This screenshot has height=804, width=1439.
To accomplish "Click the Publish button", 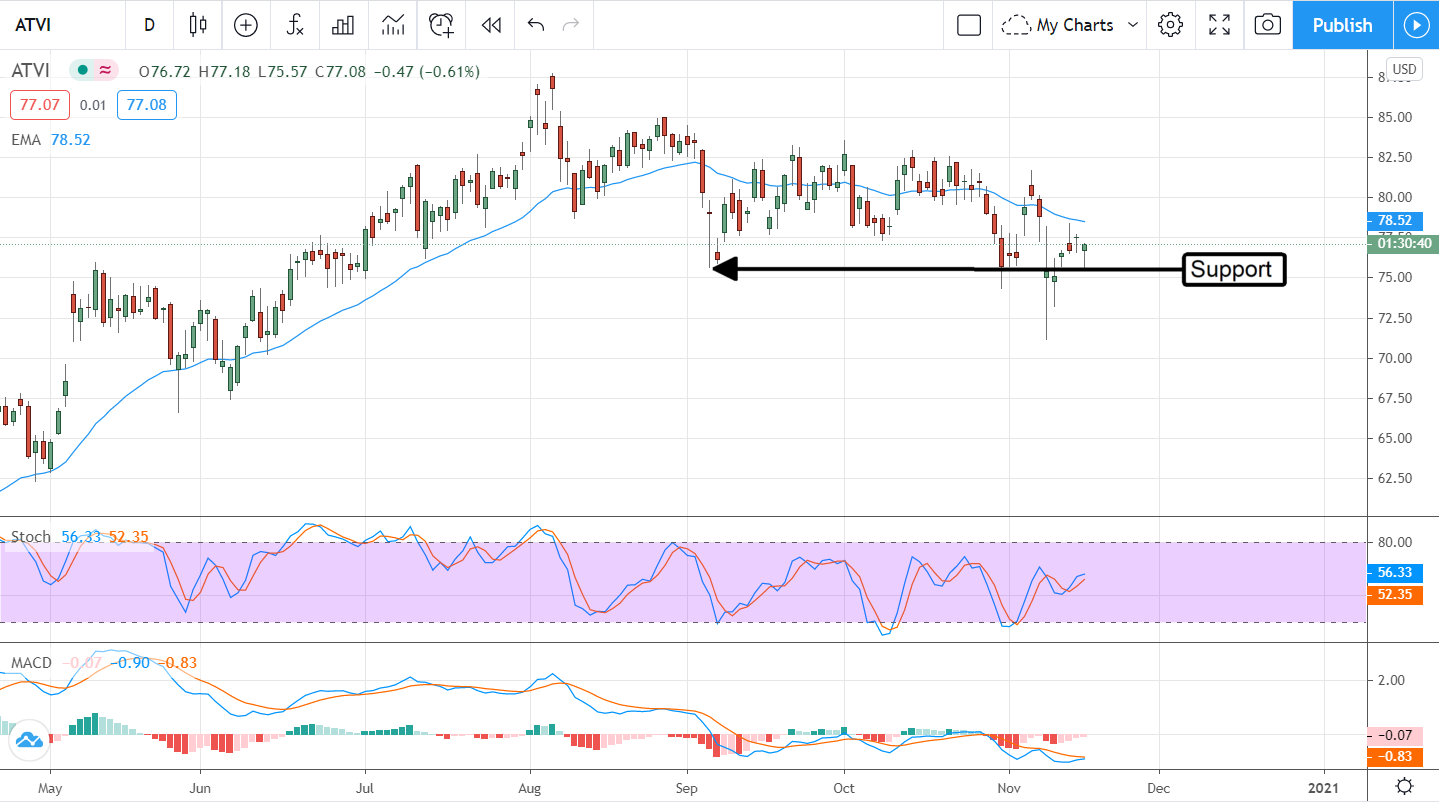I will coord(1342,25).
